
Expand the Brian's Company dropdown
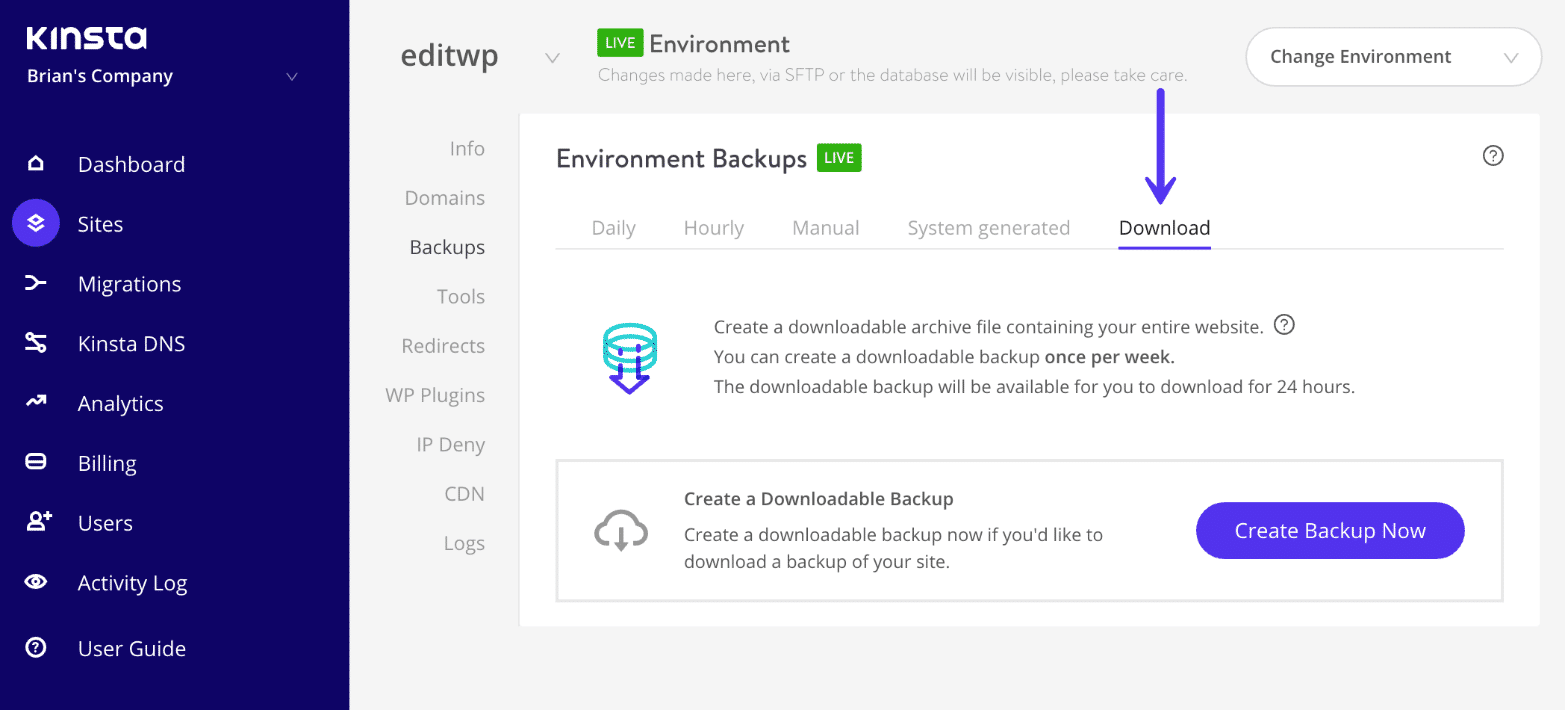(x=291, y=75)
